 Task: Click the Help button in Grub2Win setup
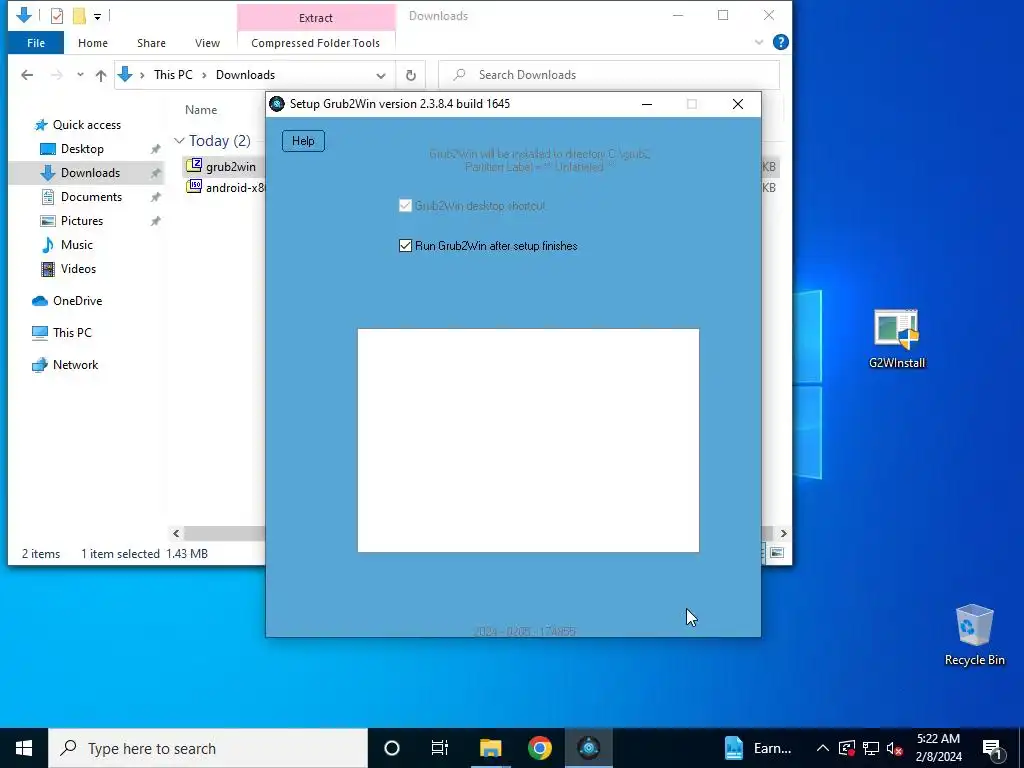(x=303, y=141)
